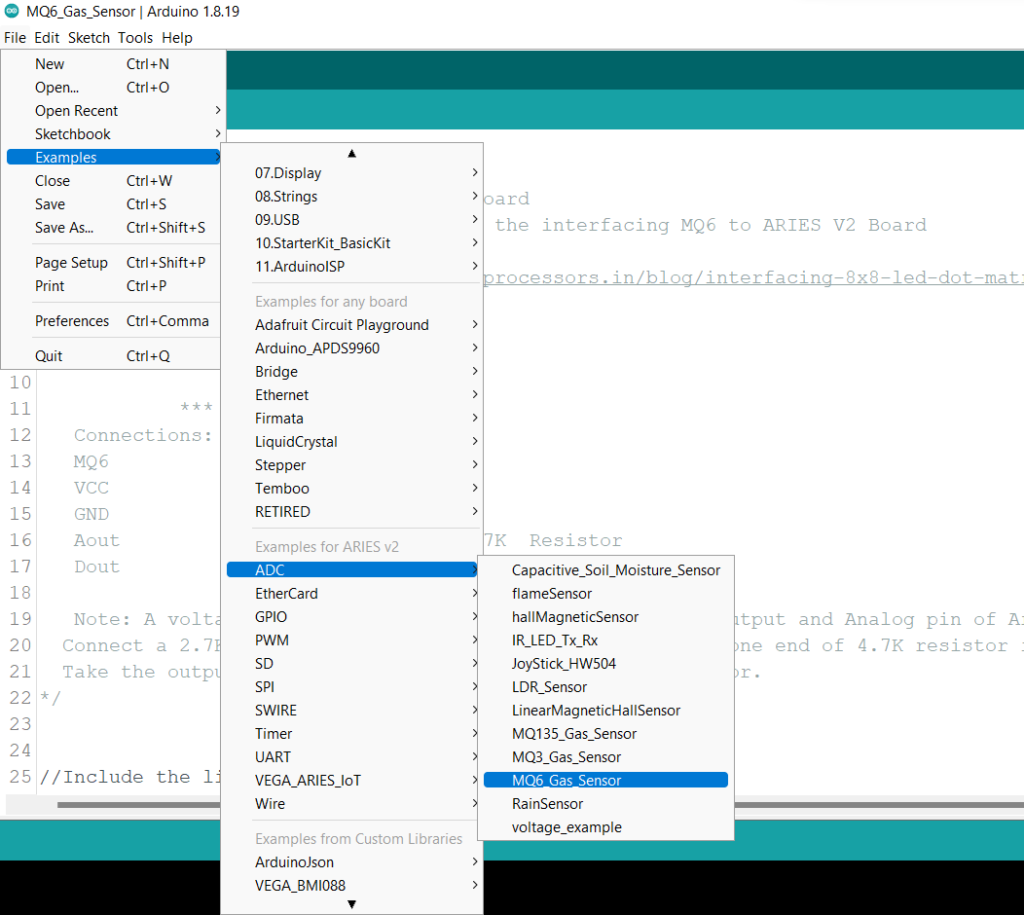
Task: Open the RainSensor example
Action: coord(547,803)
